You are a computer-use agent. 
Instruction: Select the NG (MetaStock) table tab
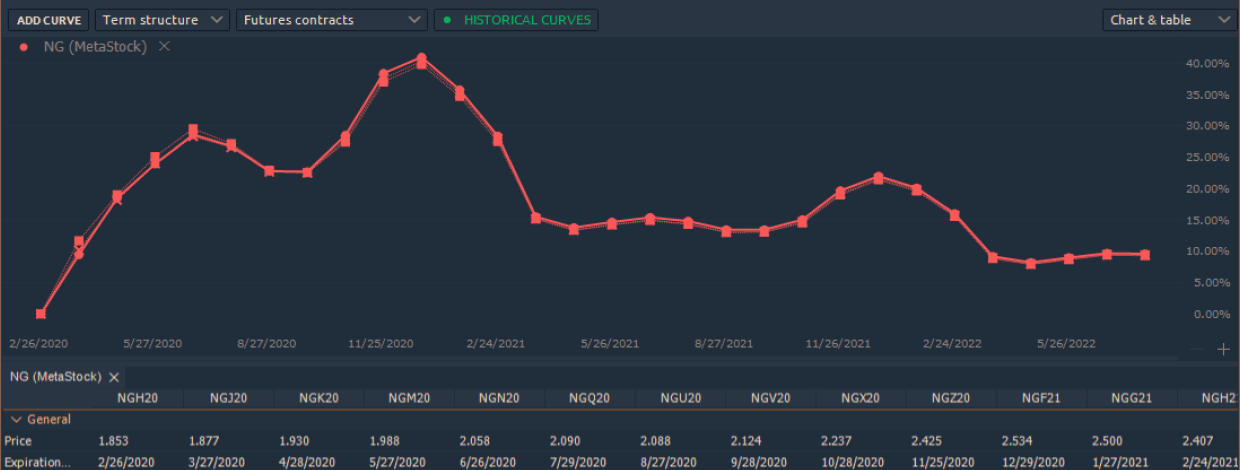coord(55,377)
